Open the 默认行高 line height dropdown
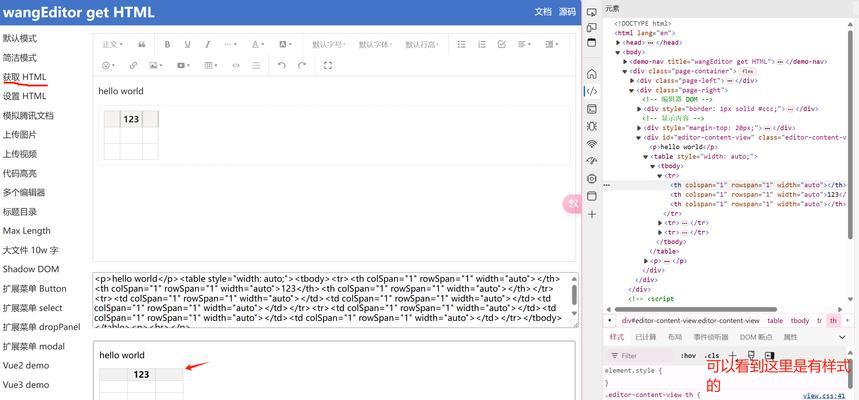859x400 pixels. point(422,44)
